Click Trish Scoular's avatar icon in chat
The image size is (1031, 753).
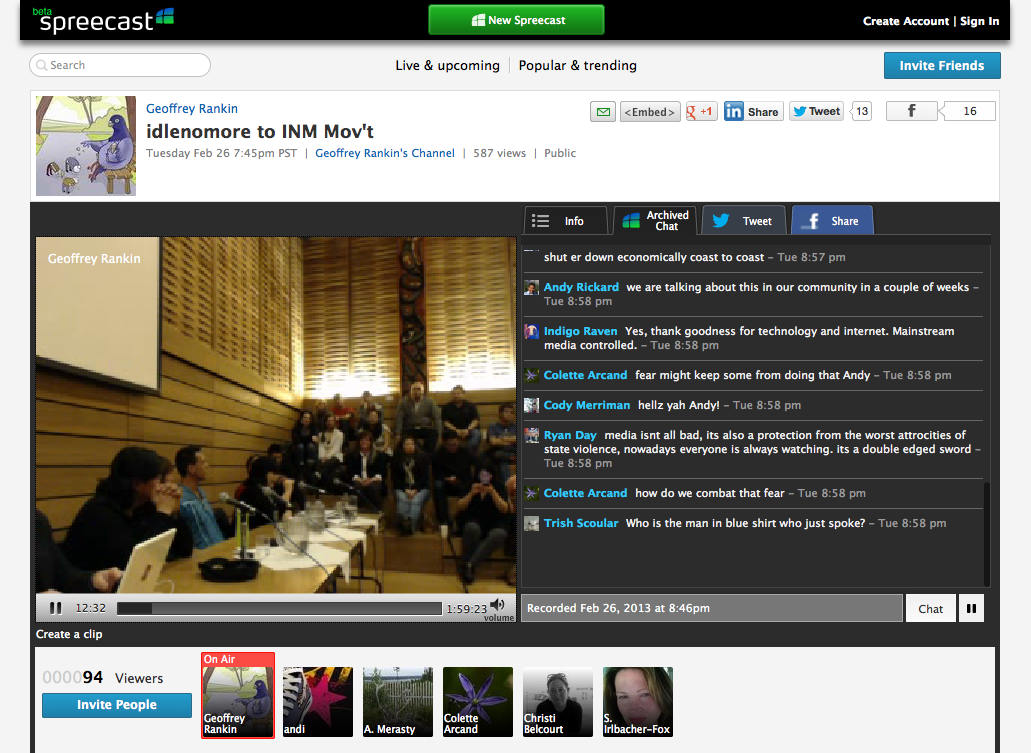pyautogui.click(x=531, y=523)
